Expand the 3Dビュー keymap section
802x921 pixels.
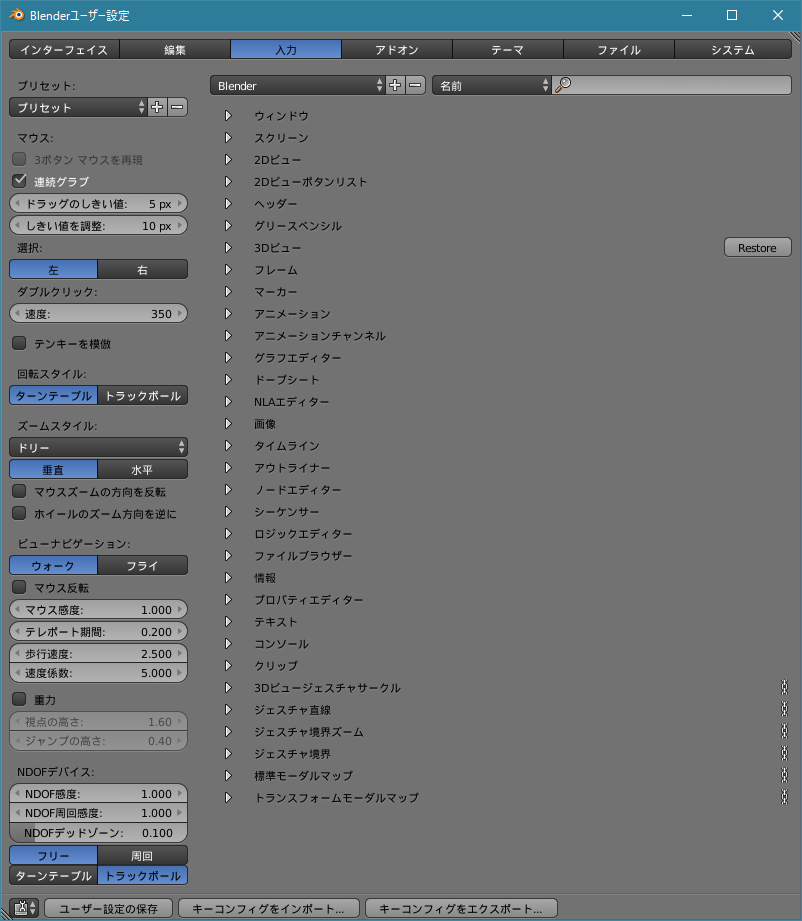(x=228, y=248)
